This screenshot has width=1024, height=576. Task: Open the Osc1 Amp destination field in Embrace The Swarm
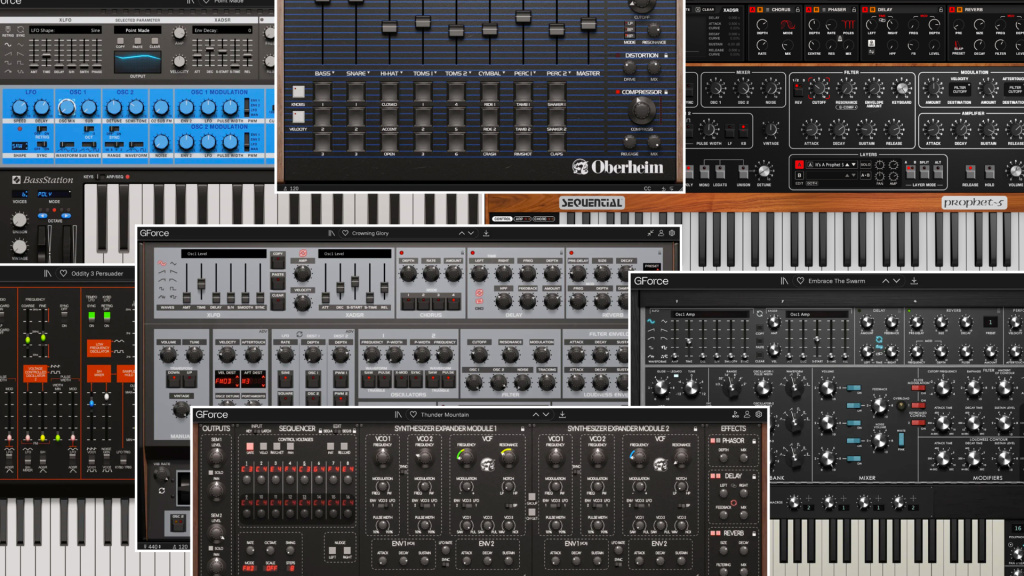pos(711,314)
